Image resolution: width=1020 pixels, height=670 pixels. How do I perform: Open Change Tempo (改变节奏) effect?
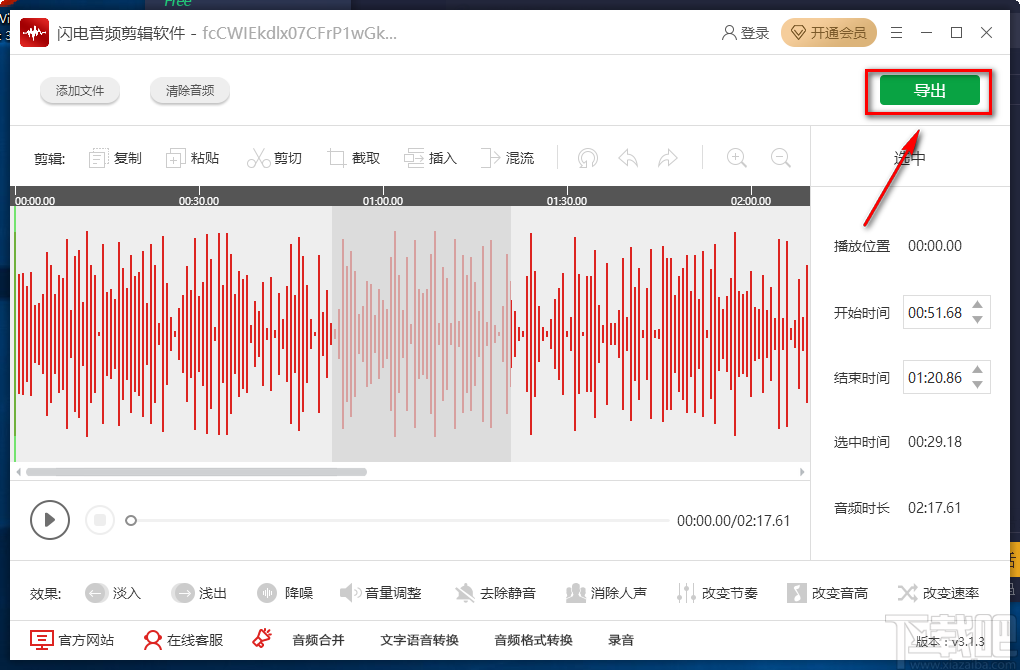coord(717,593)
